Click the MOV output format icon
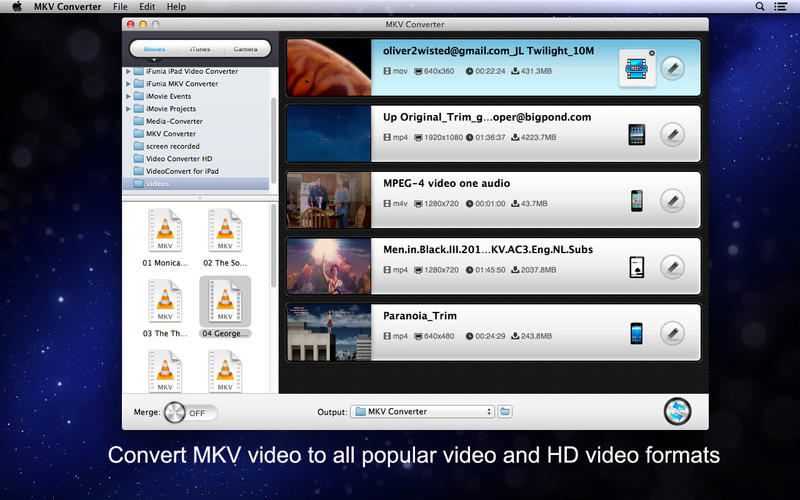The width and height of the screenshot is (800, 500). click(x=637, y=68)
